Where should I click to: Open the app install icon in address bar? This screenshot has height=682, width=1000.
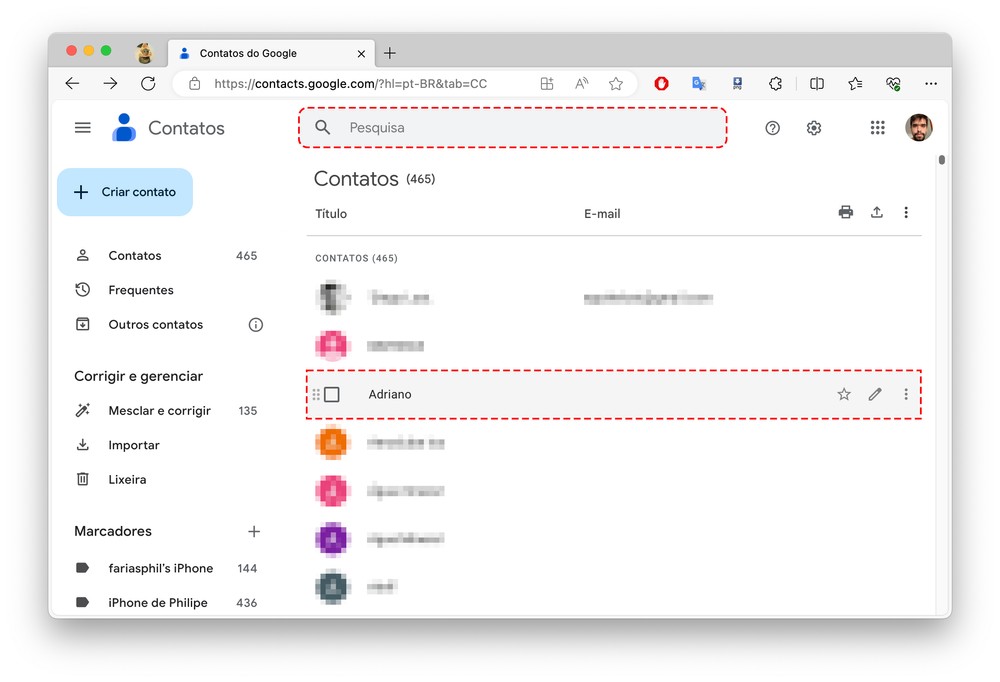tap(547, 84)
